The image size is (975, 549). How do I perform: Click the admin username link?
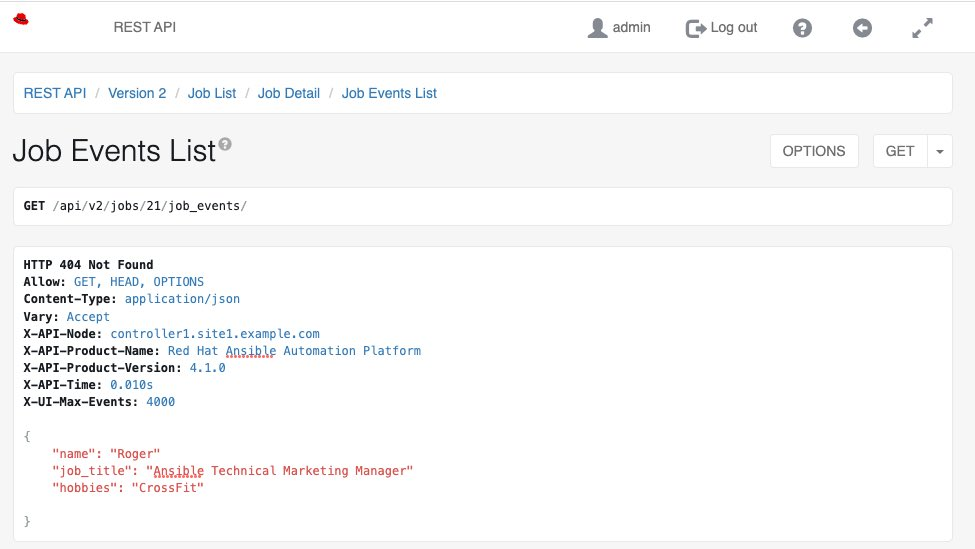(x=631, y=27)
